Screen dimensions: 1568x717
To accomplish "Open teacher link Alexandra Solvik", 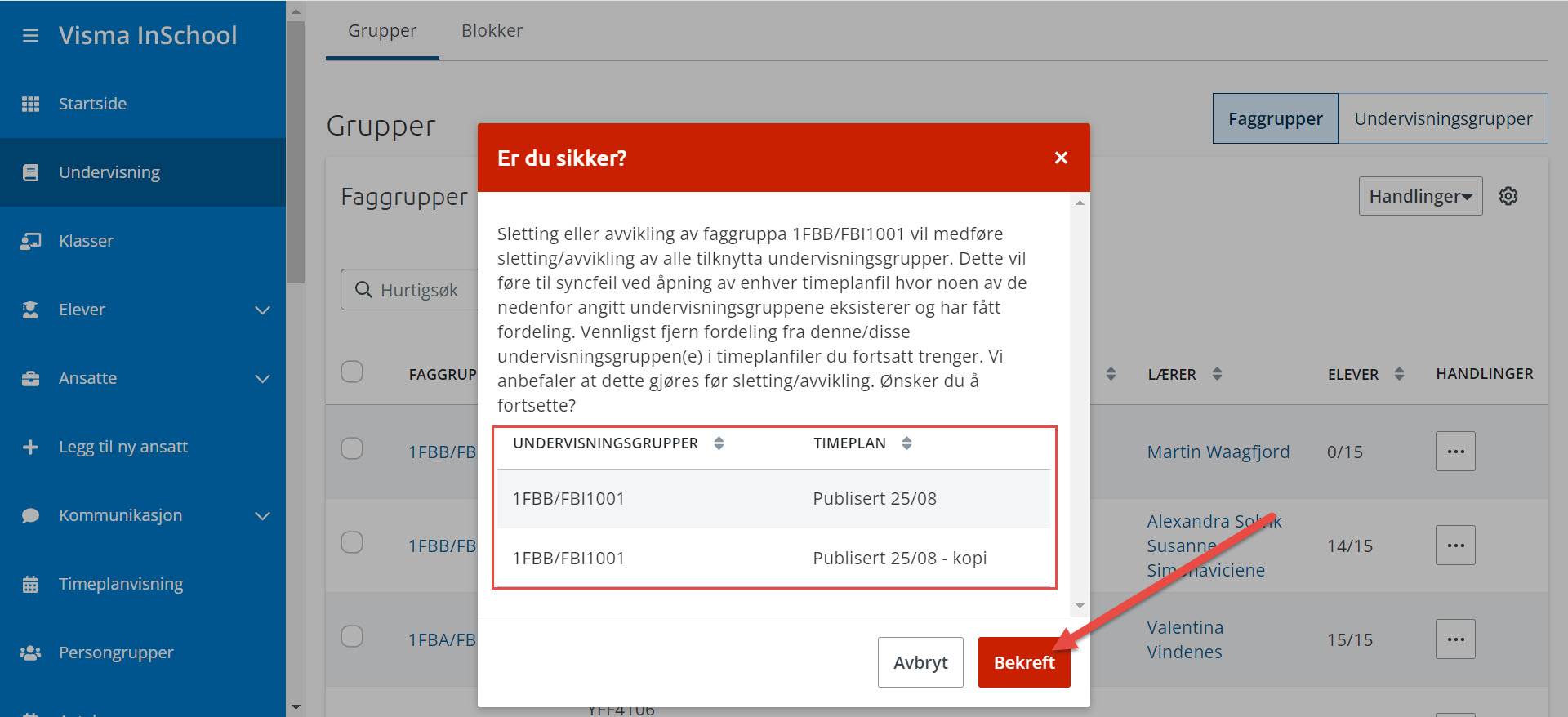I will (x=1214, y=521).
